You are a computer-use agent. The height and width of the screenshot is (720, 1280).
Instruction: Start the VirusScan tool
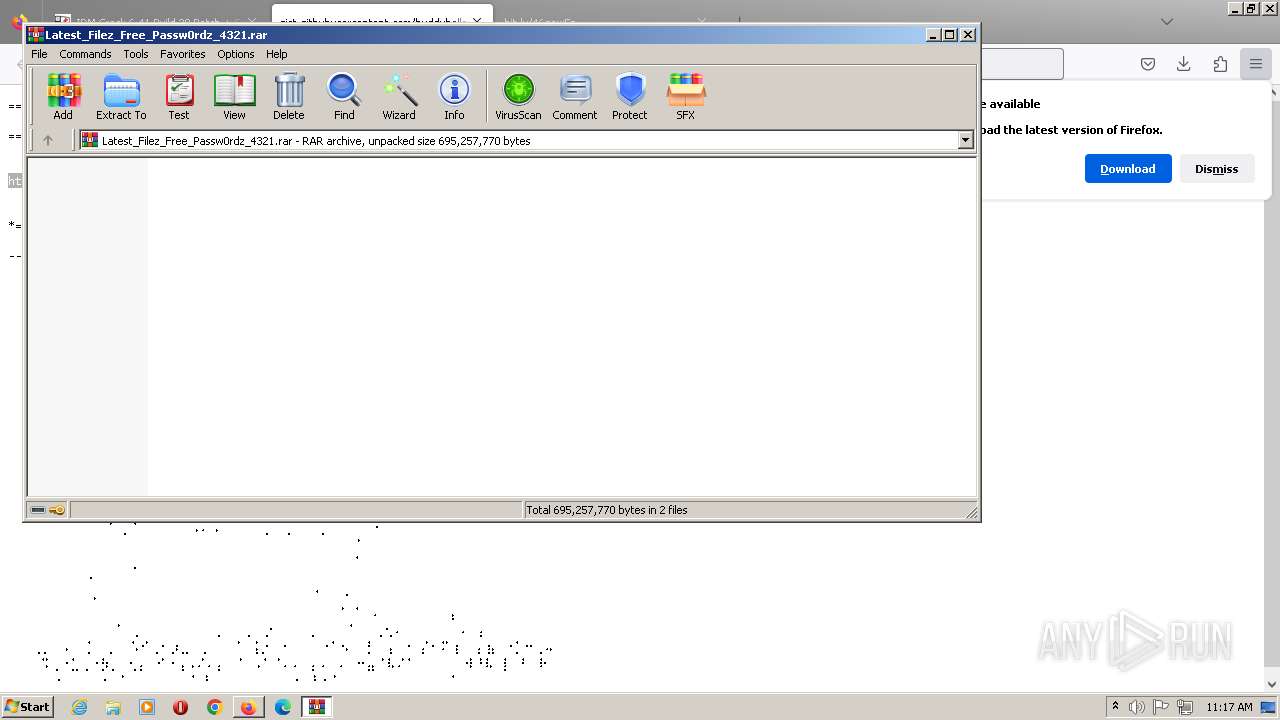(x=518, y=97)
